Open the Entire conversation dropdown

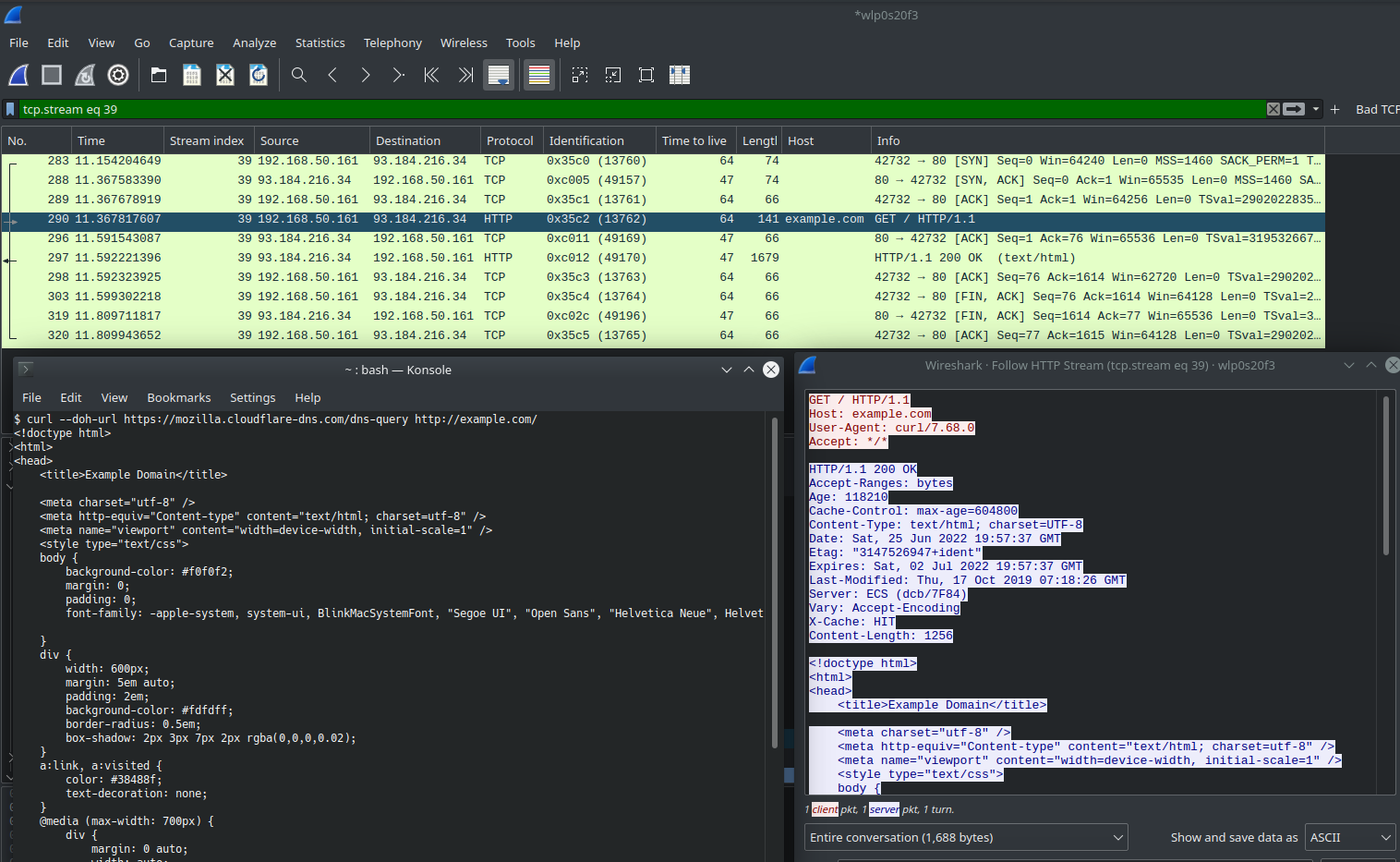point(966,838)
